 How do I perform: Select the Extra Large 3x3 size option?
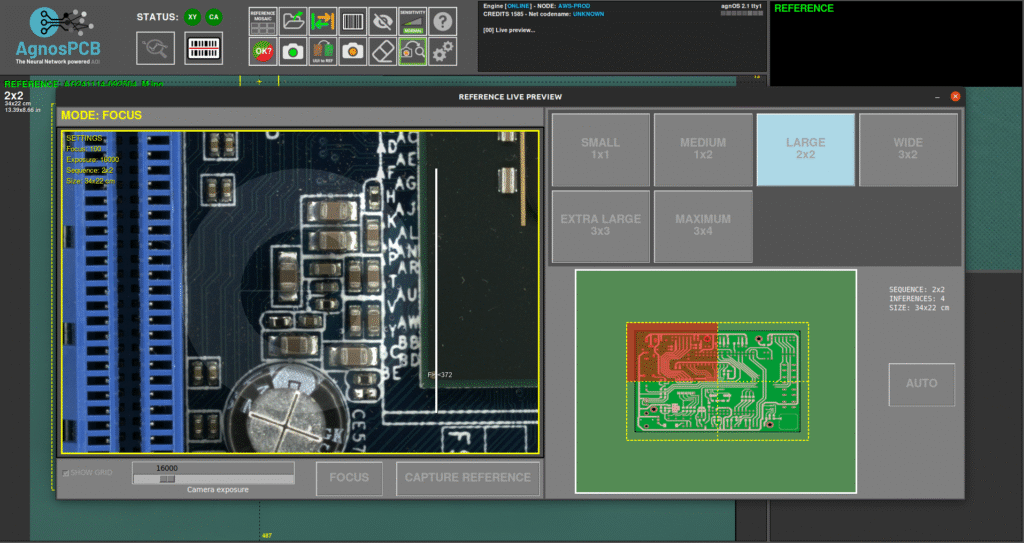pyautogui.click(x=601, y=225)
